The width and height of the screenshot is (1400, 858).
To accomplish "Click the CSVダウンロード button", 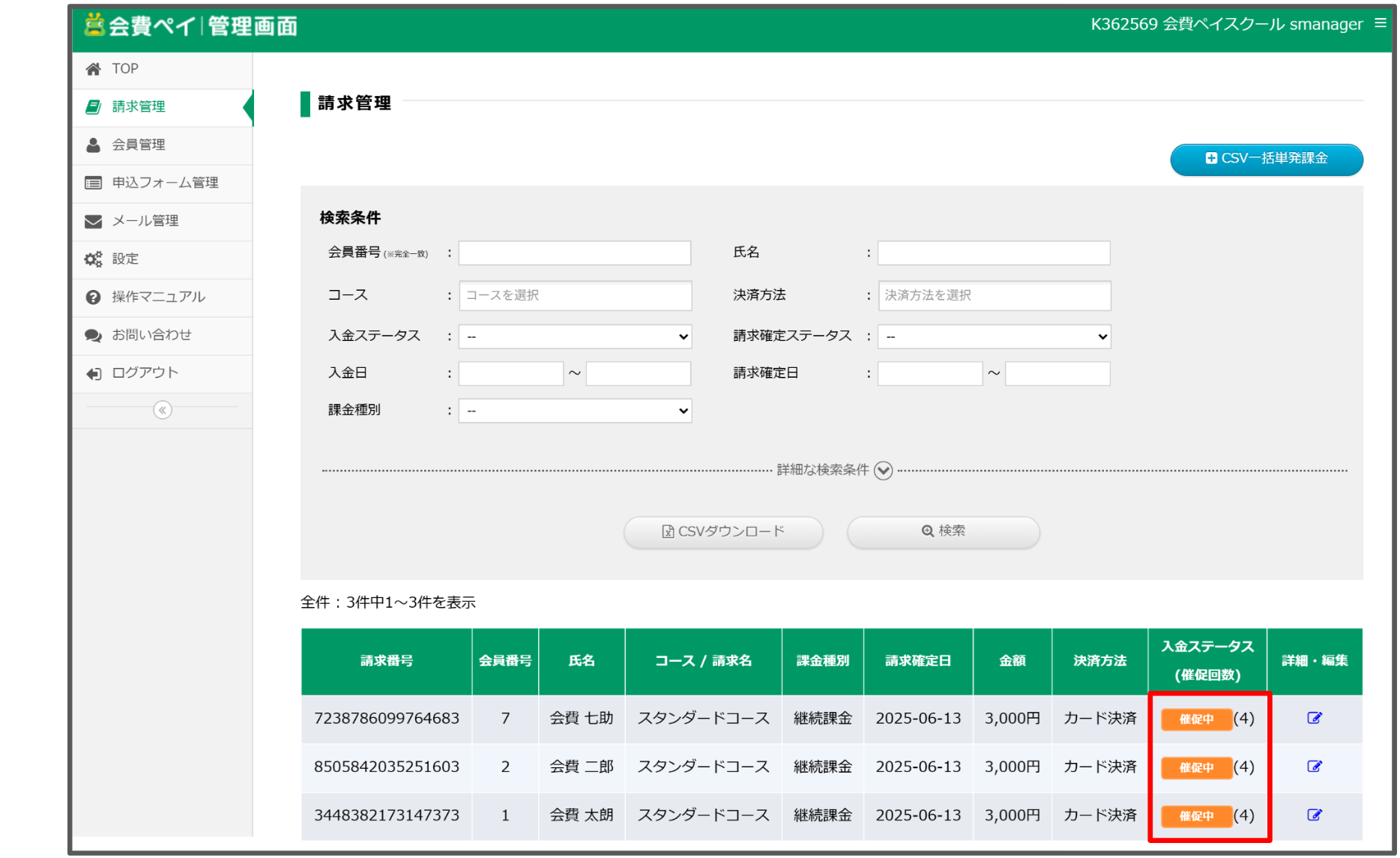I will [723, 531].
